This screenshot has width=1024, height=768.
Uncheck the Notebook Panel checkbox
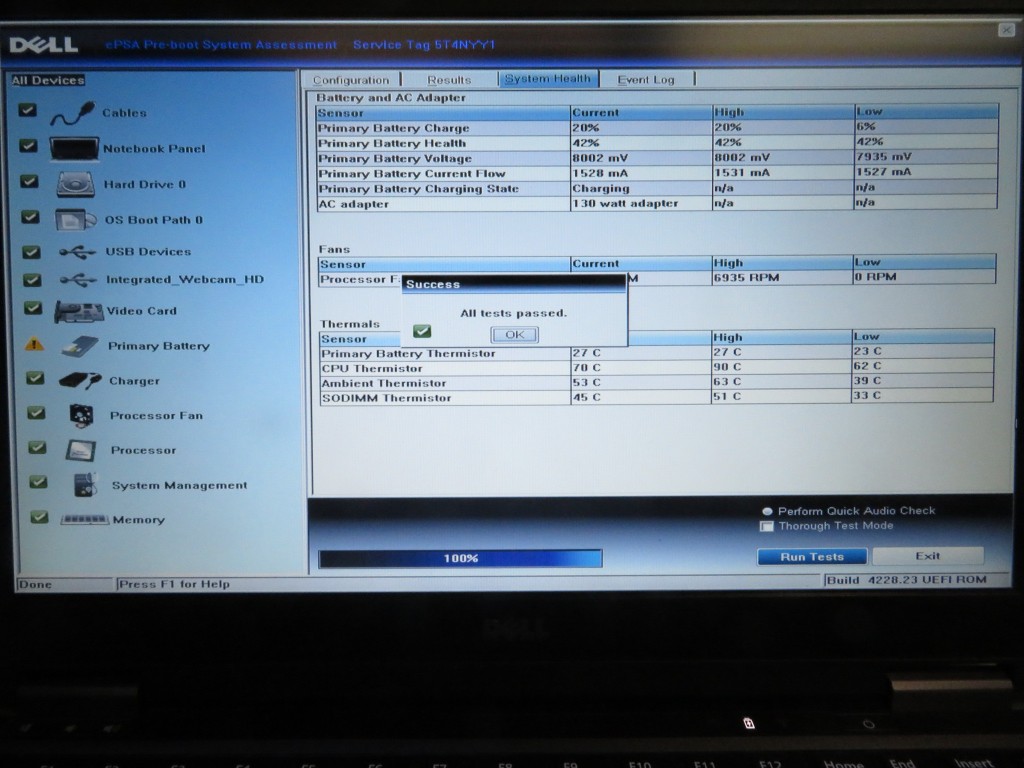coord(28,146)
